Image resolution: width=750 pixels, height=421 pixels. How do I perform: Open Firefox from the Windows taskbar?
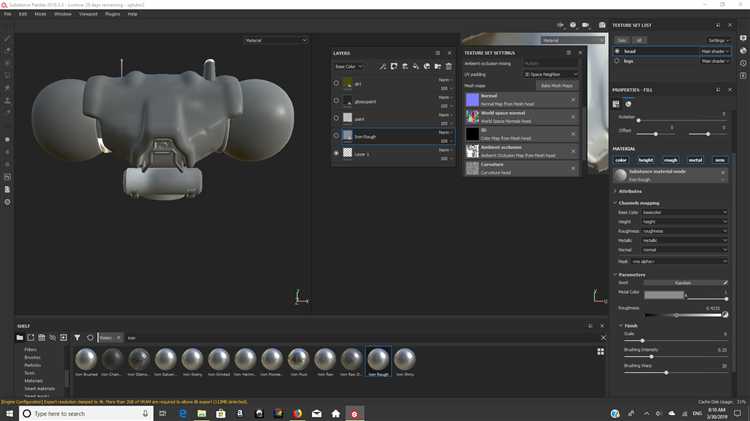click(x=297, y=413)
